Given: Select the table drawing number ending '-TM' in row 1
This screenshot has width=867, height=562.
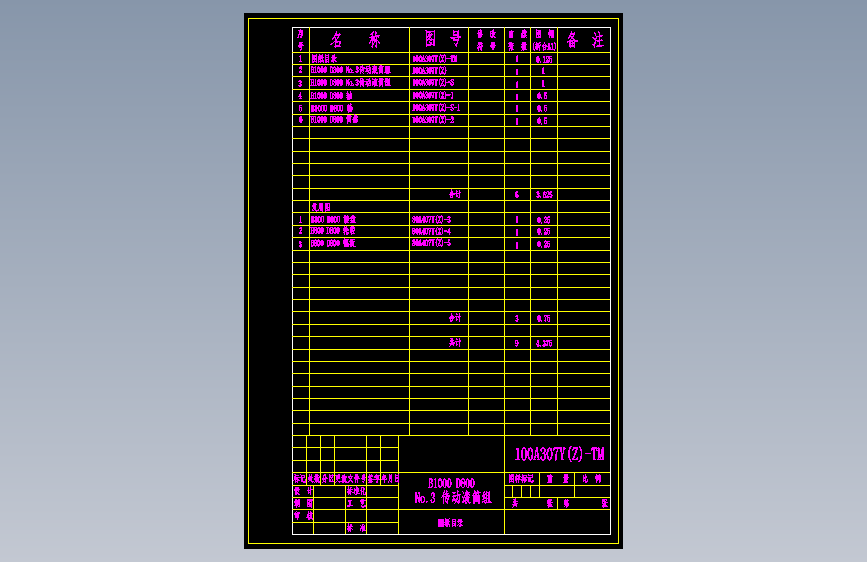Looking at the screenshot, I should click(x=435, y=59).
